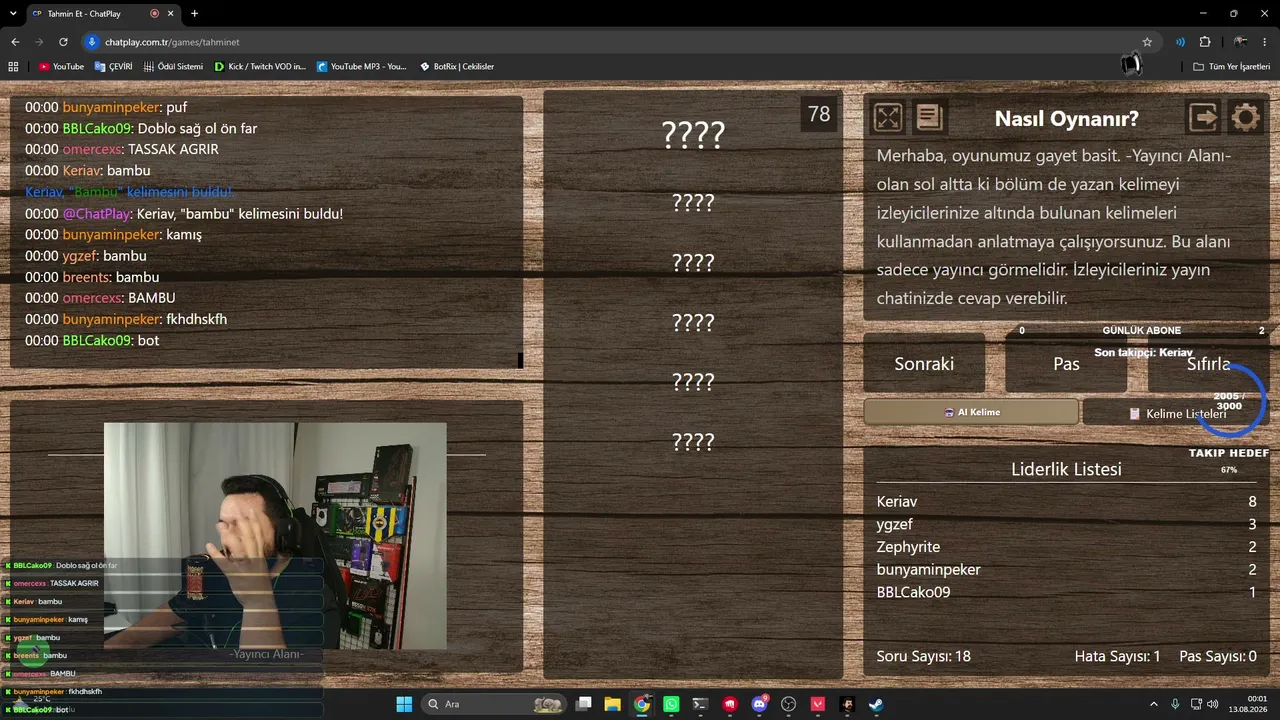Click the exit arrow icon in game header
Viewport: 1280px width, 720px height.
(1204, 118)
